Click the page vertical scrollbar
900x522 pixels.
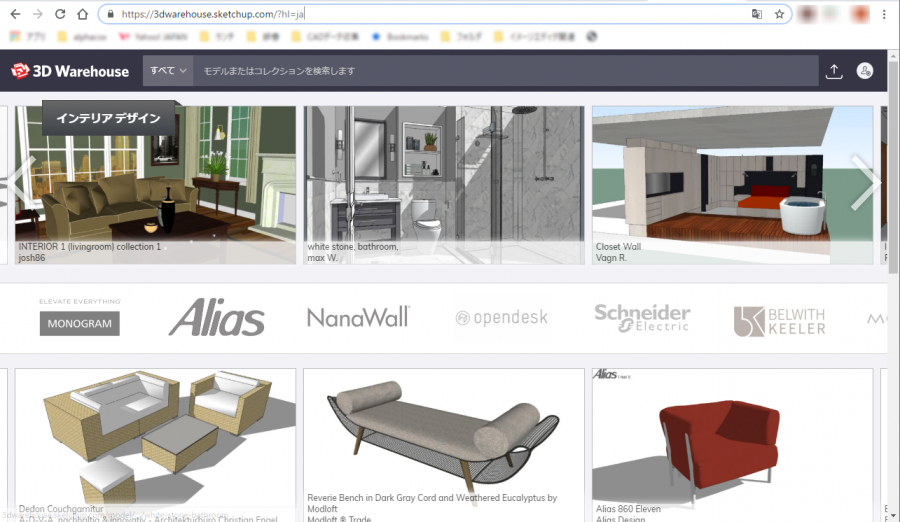tap(894, 285)
